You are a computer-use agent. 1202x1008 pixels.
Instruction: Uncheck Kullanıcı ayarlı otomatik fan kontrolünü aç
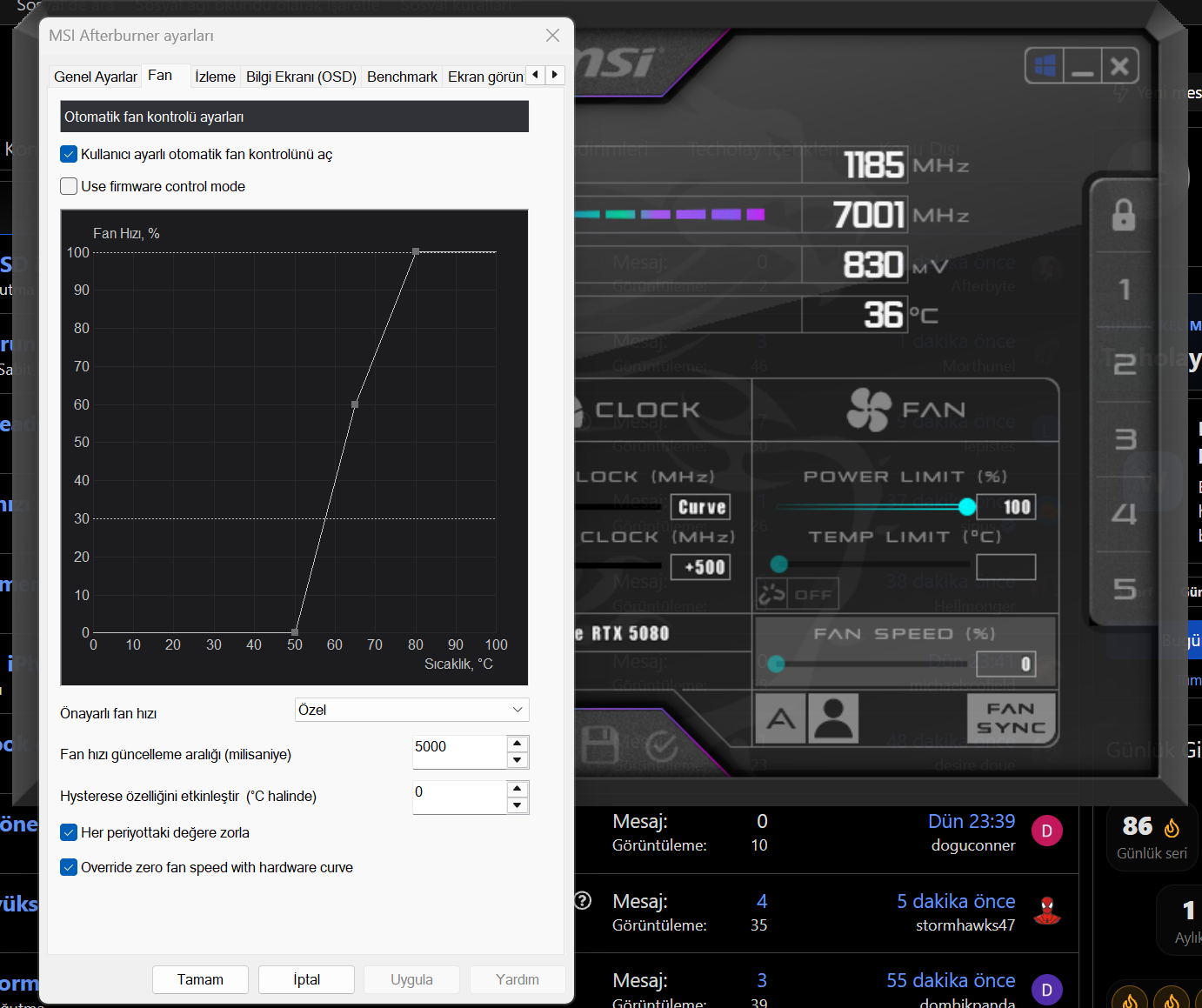(x=69, y=154)
